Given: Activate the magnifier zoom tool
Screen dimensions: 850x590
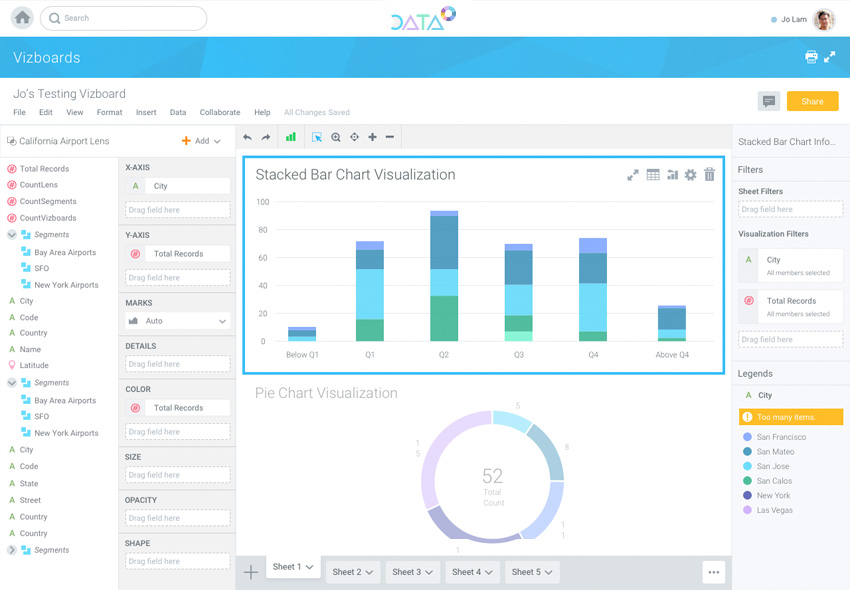Looking at the screenshot, I should 336,137.
